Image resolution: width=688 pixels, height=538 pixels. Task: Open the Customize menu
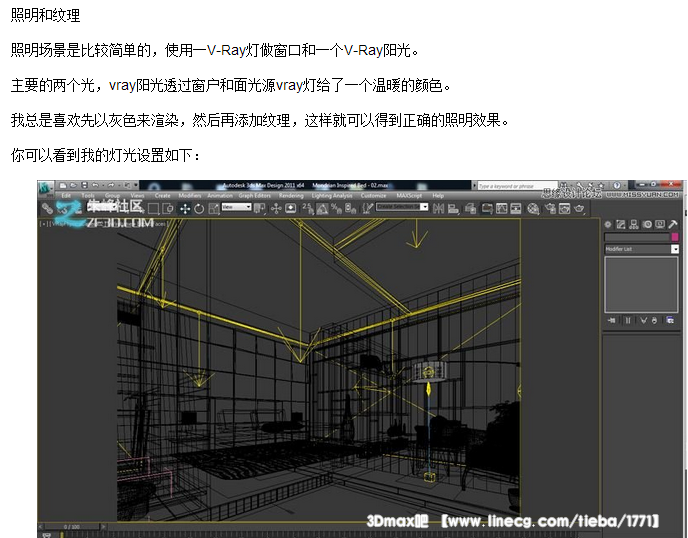pos(373,196)
